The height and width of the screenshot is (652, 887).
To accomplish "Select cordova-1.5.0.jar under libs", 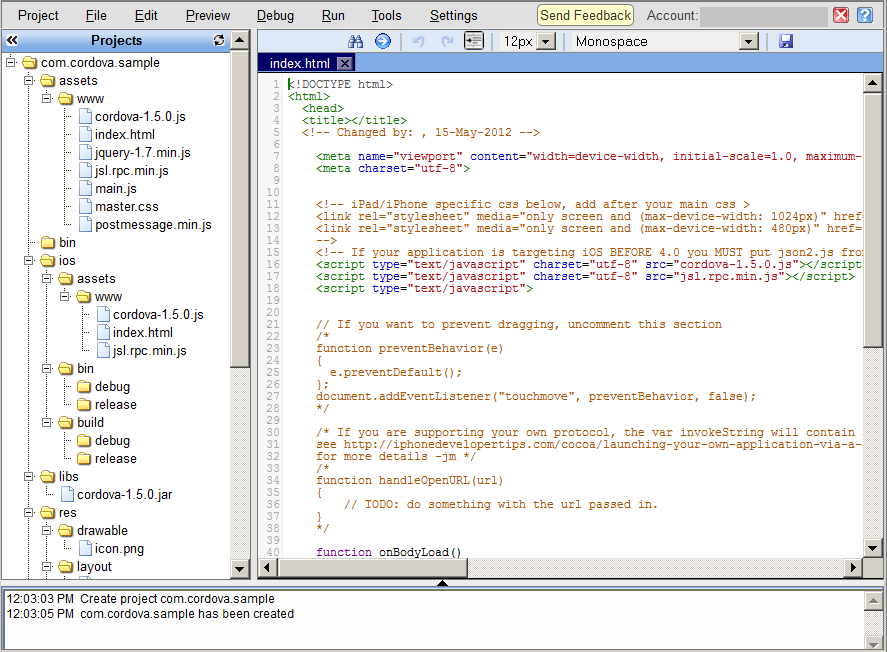I will coord(124,494).
